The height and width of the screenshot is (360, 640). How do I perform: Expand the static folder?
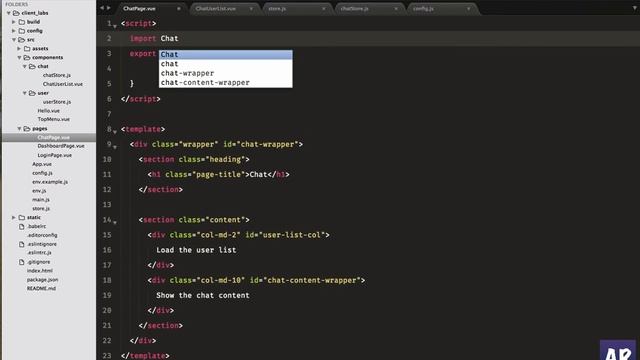click(x=13, y=218)
